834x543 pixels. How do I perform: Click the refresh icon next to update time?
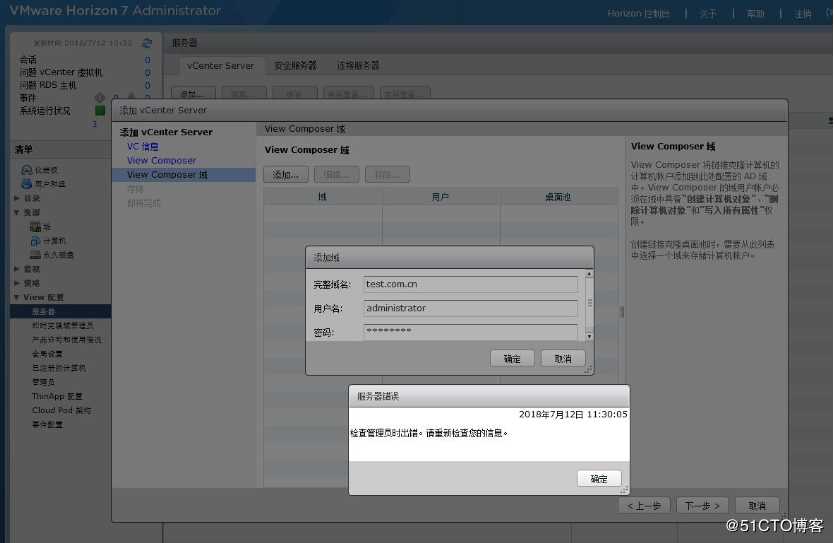(x=147, y=43)
